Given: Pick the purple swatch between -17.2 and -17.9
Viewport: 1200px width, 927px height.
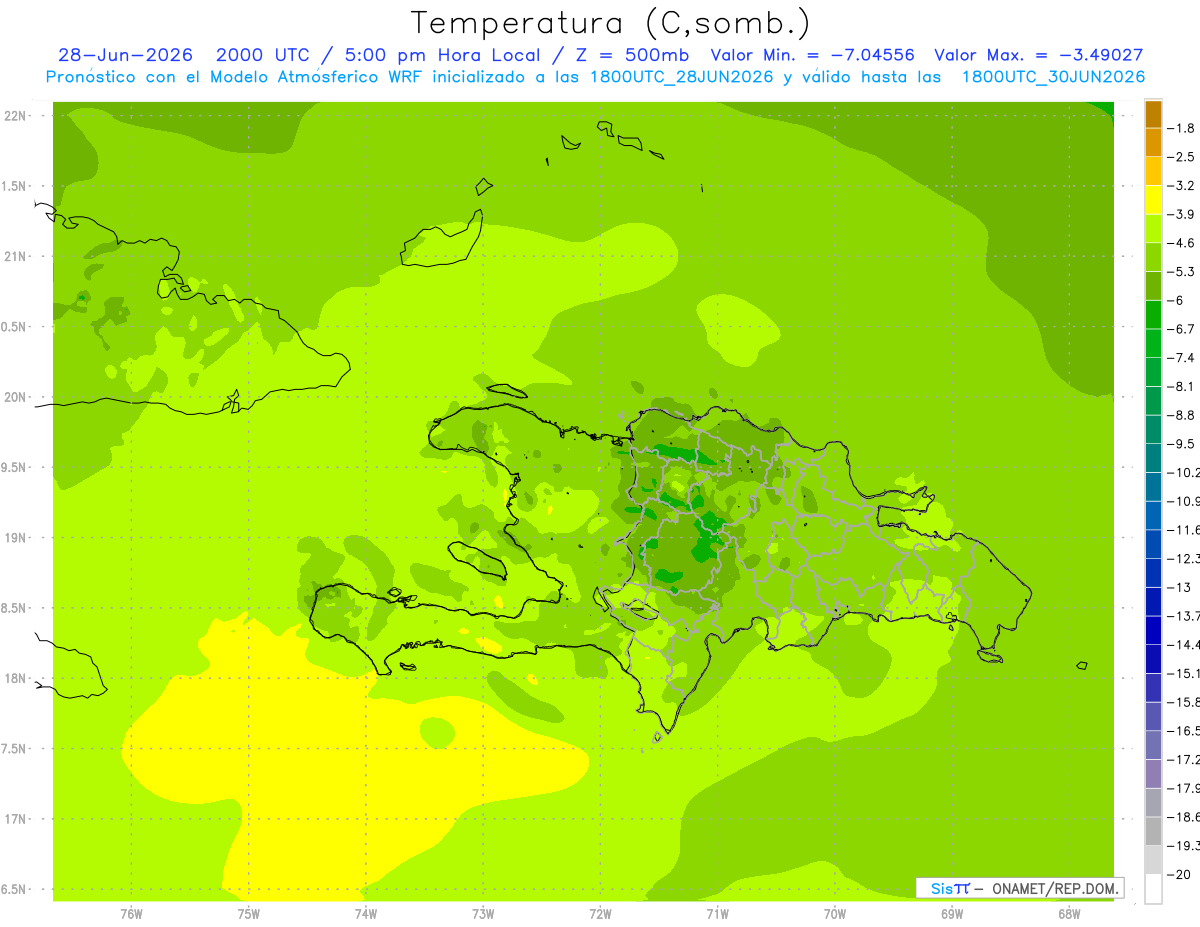Looking at the screenshot, I should [x=1153, y=774].
